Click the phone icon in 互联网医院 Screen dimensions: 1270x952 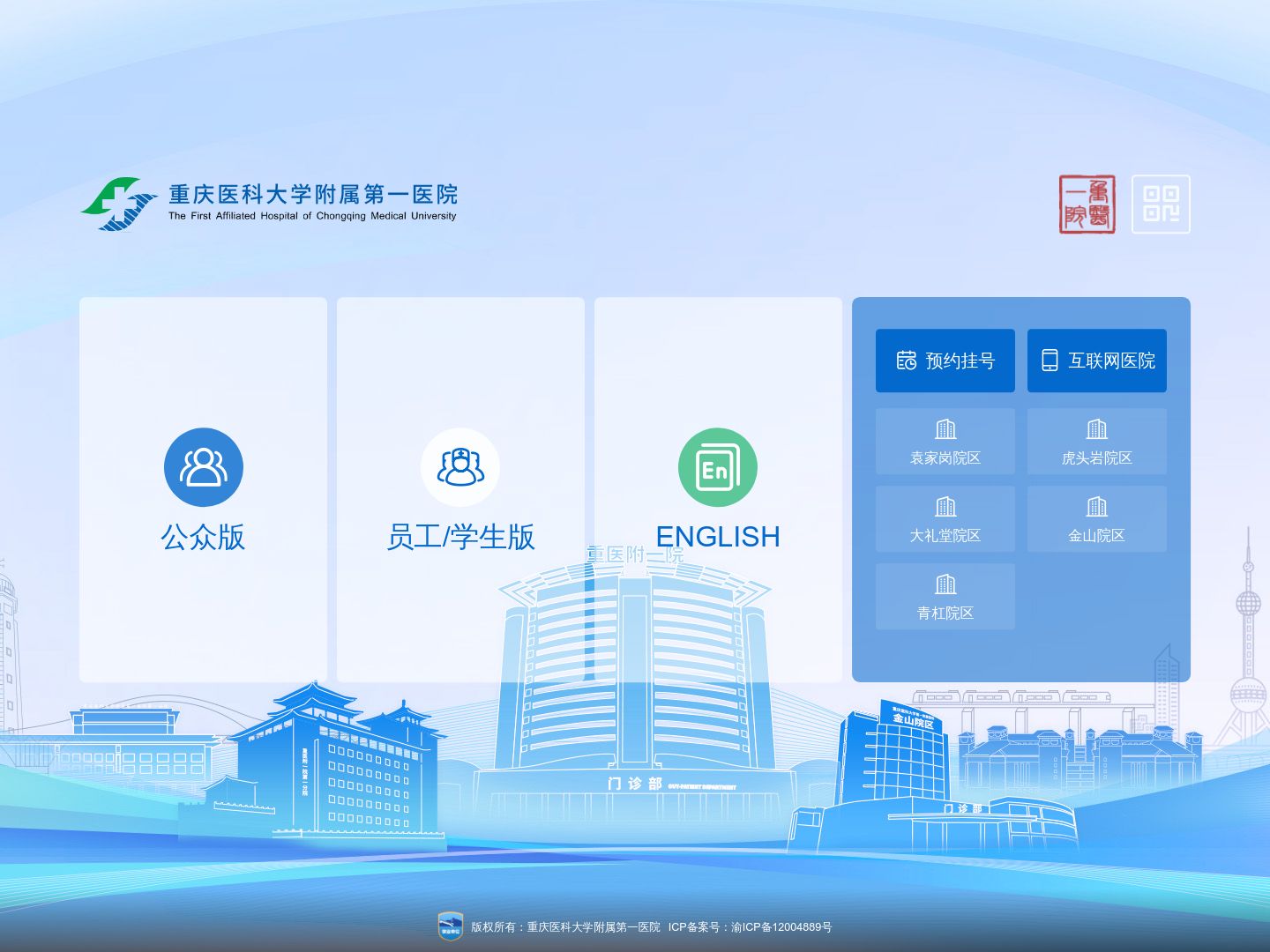pyautogui.click(x=1050, y=361)
